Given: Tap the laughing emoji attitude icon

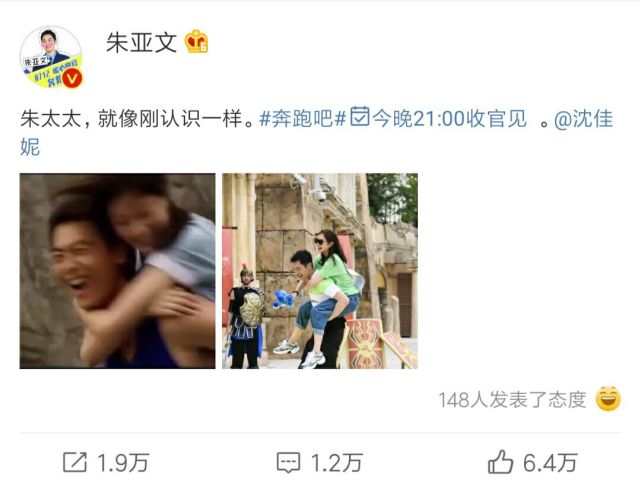Looking at the screenshot, I should click(608, 399).
